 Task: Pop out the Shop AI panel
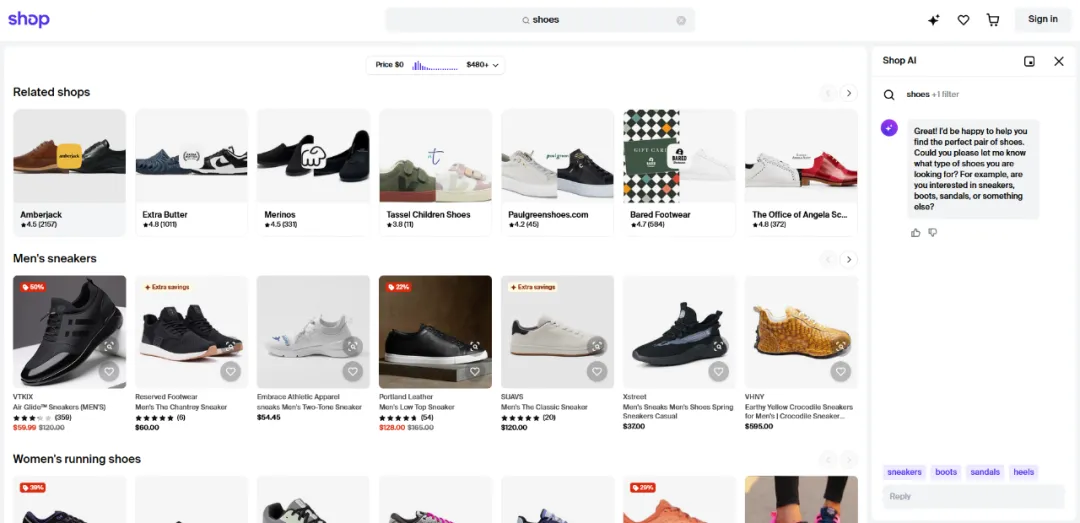tap(1029, 61)
